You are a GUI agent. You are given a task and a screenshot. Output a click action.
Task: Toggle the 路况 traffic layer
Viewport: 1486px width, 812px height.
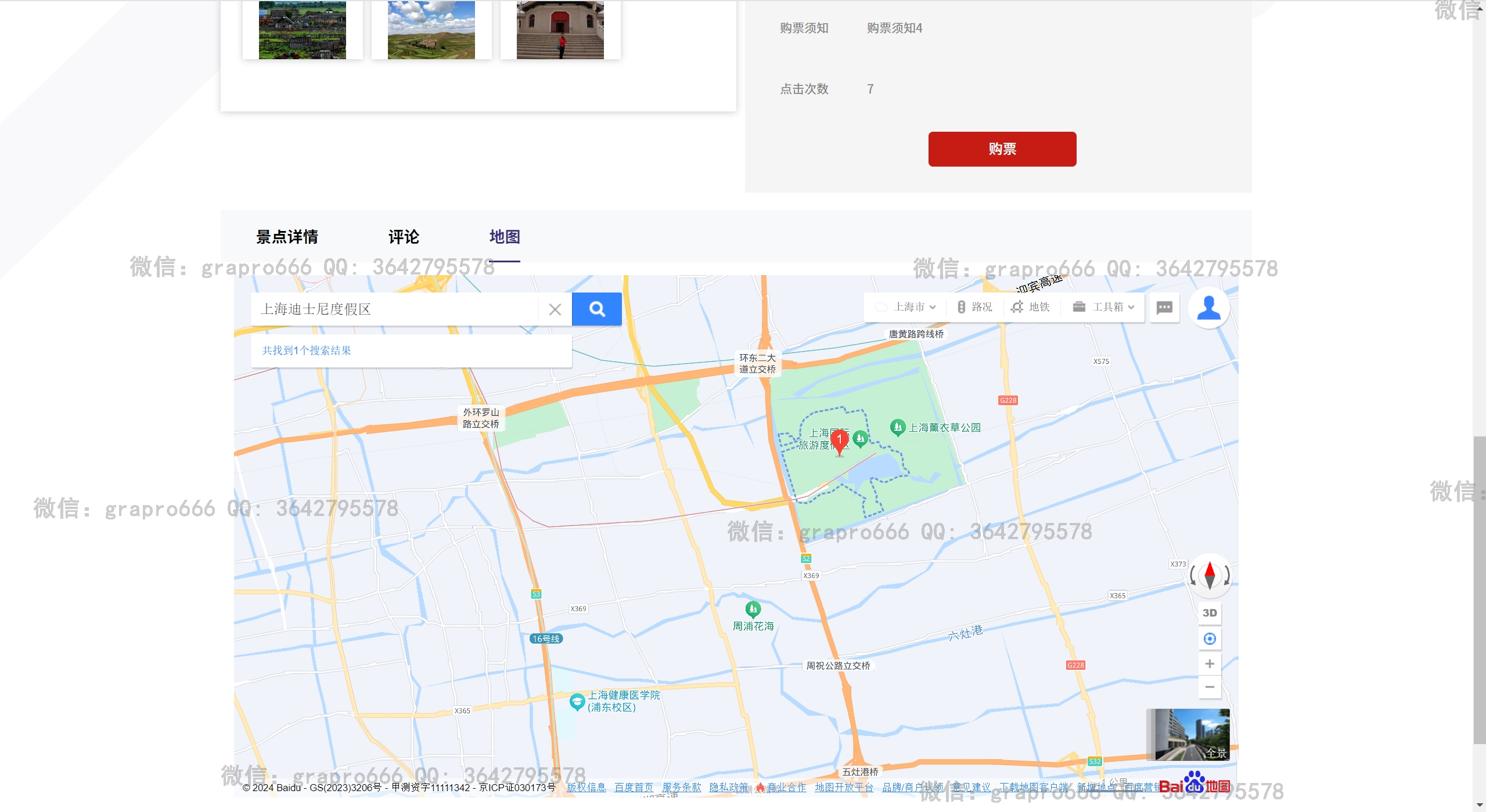[975, 307]
